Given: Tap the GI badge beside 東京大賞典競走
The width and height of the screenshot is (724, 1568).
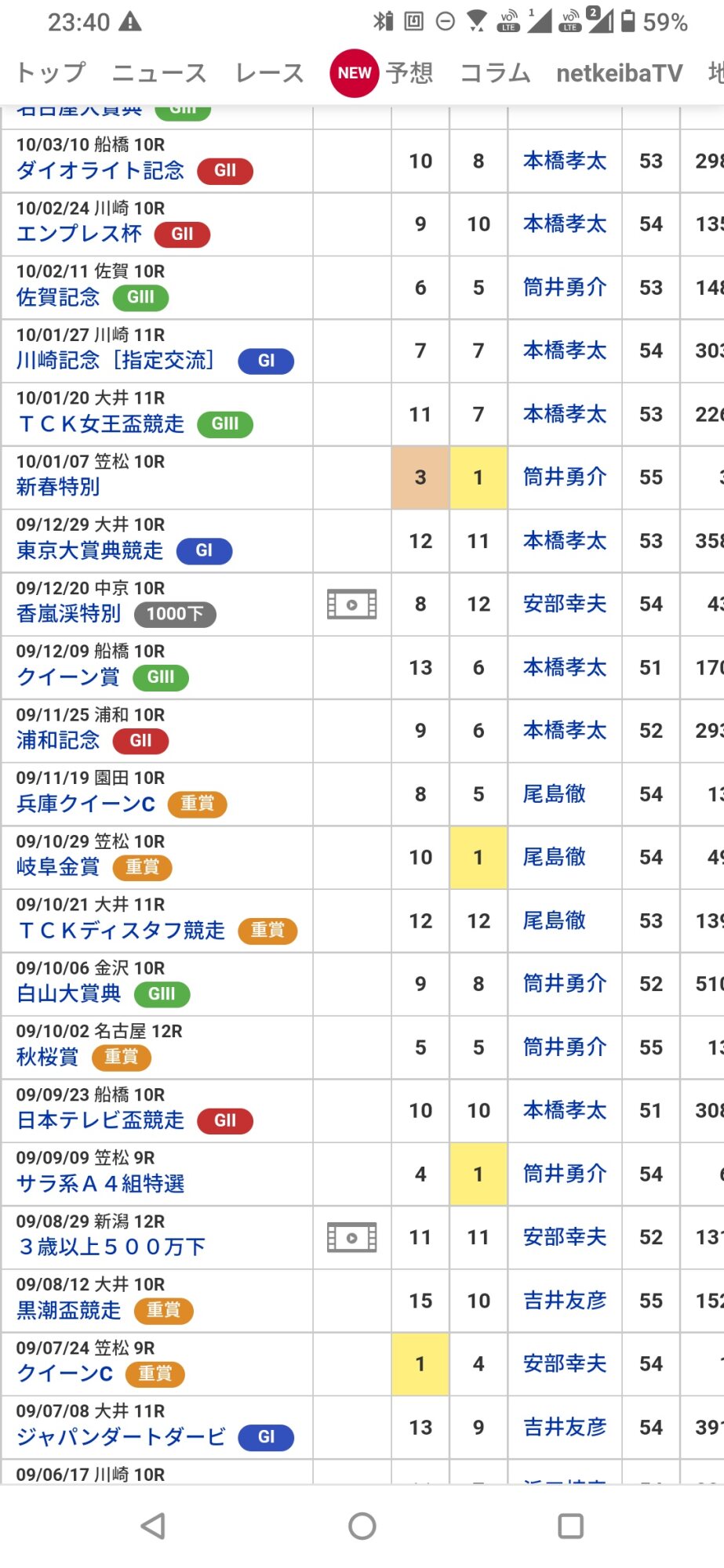Looking at the screenshot, I should (x=204, y=551).
